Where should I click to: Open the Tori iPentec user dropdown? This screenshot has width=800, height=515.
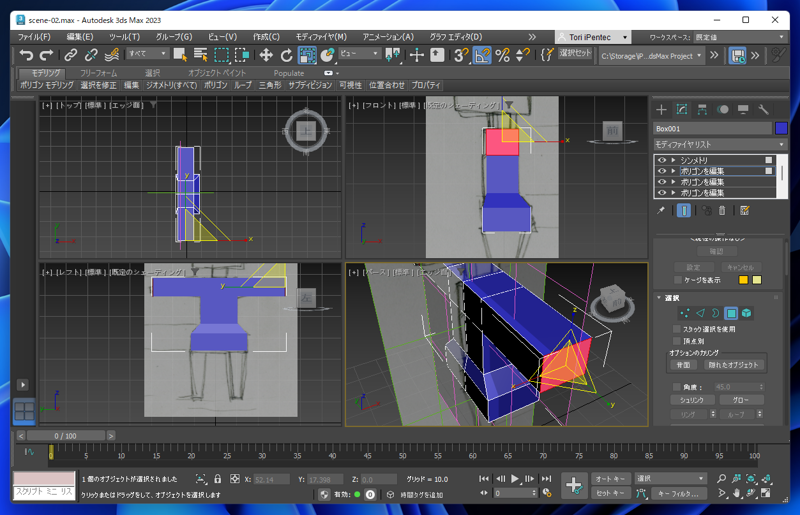point(593,37)
